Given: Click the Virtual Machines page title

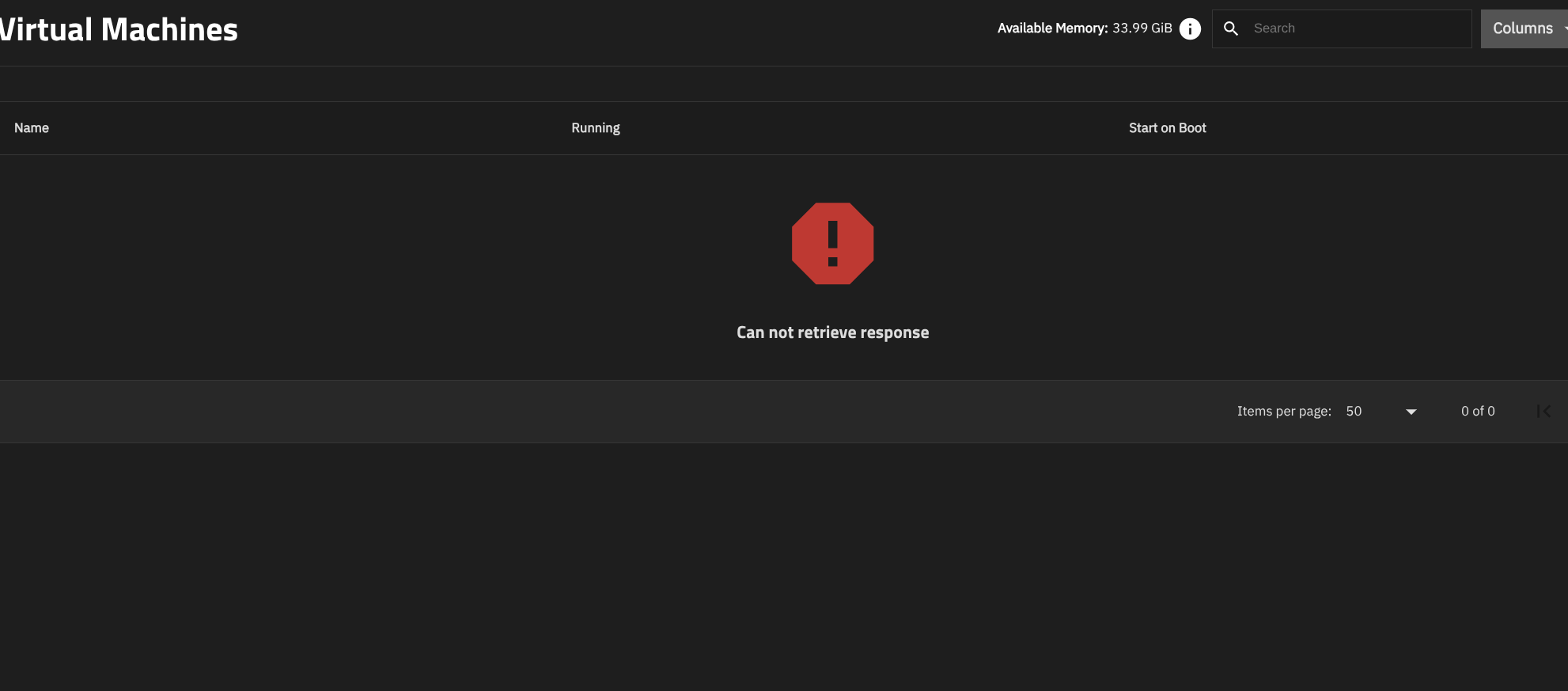Looking at the screenshot, I should [119, 30].
